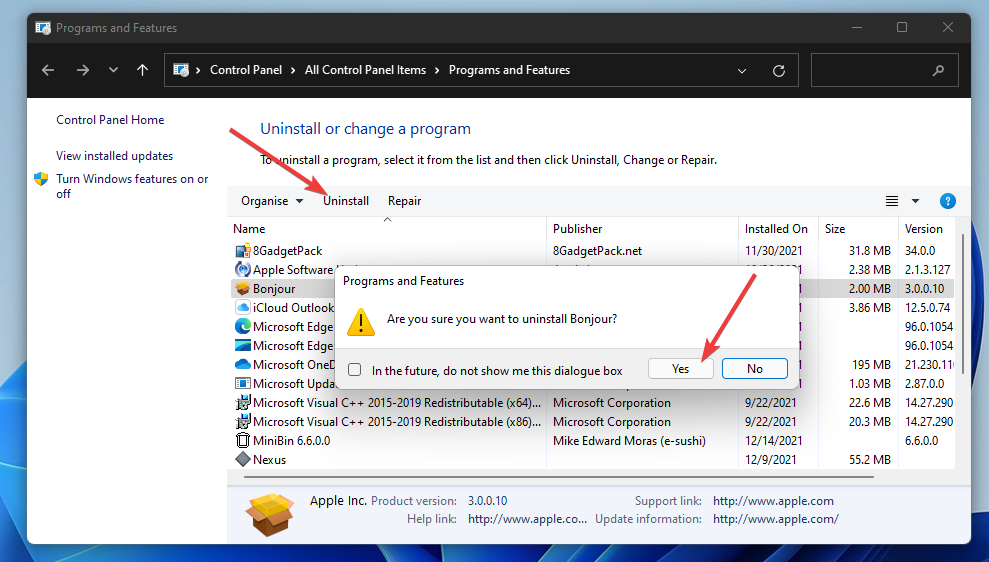Click the iCloud Outlook icon

point(243,308)
